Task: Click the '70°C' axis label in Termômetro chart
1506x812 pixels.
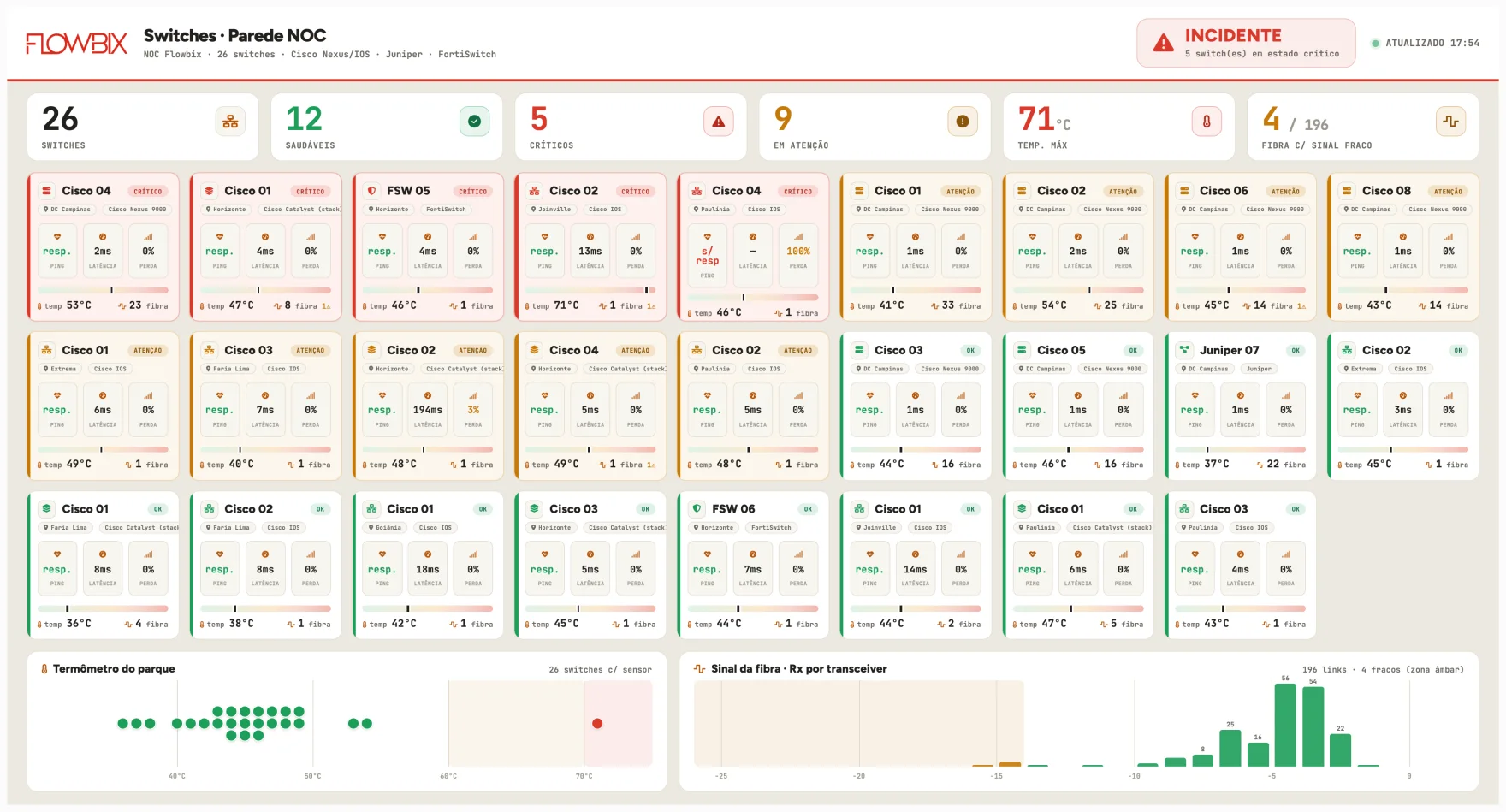Action: pos(584,776)
